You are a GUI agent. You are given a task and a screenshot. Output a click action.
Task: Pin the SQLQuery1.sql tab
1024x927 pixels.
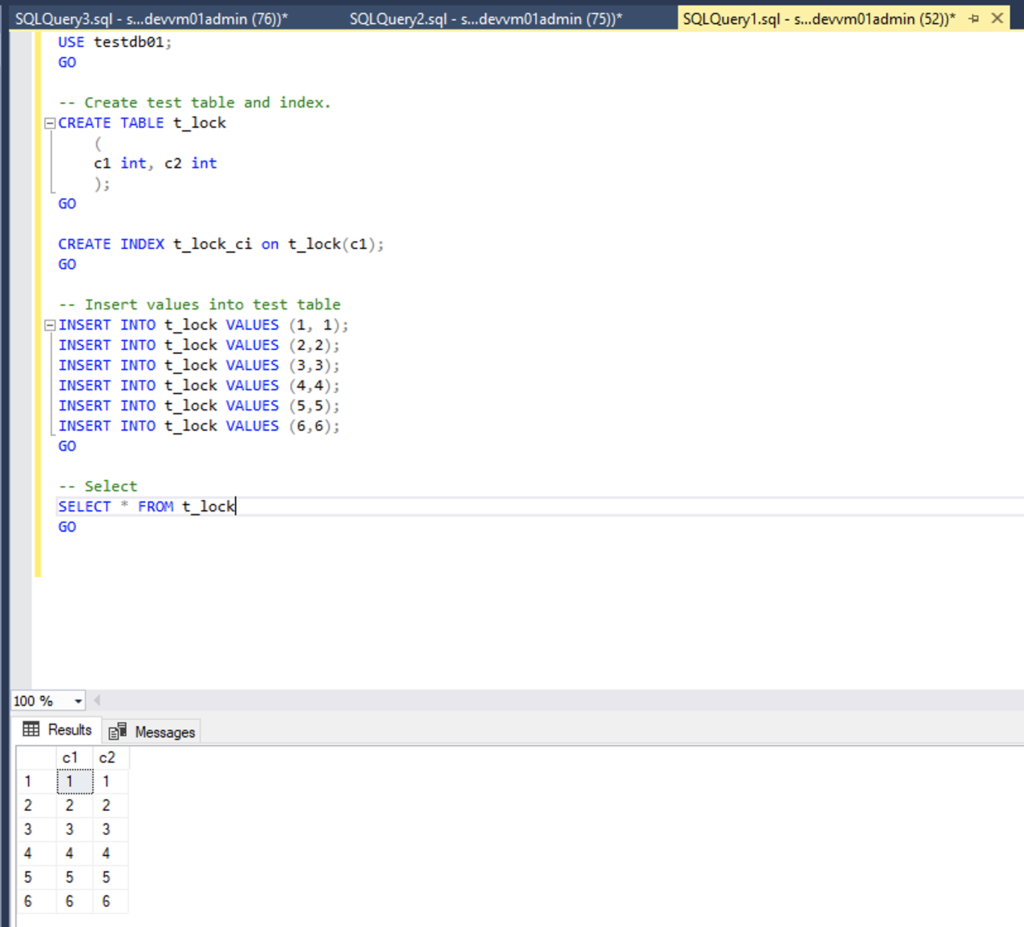pyautogui.click(x=974, y=17)
